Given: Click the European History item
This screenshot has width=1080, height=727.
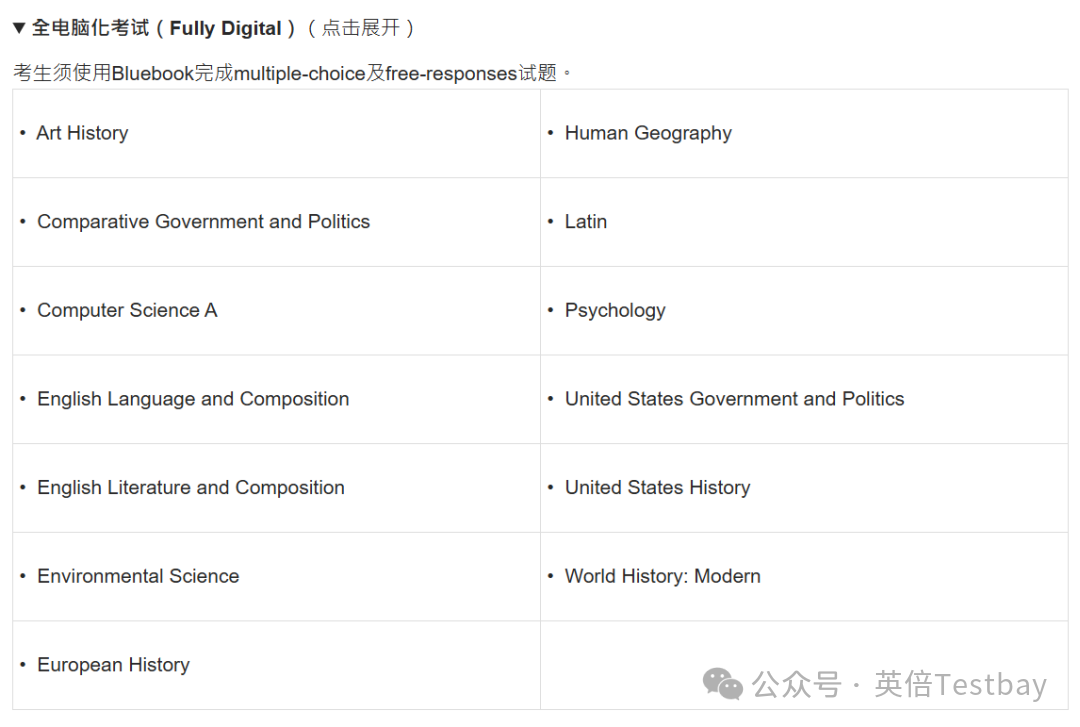Looking at the screenshot, I should coord(113,665).
